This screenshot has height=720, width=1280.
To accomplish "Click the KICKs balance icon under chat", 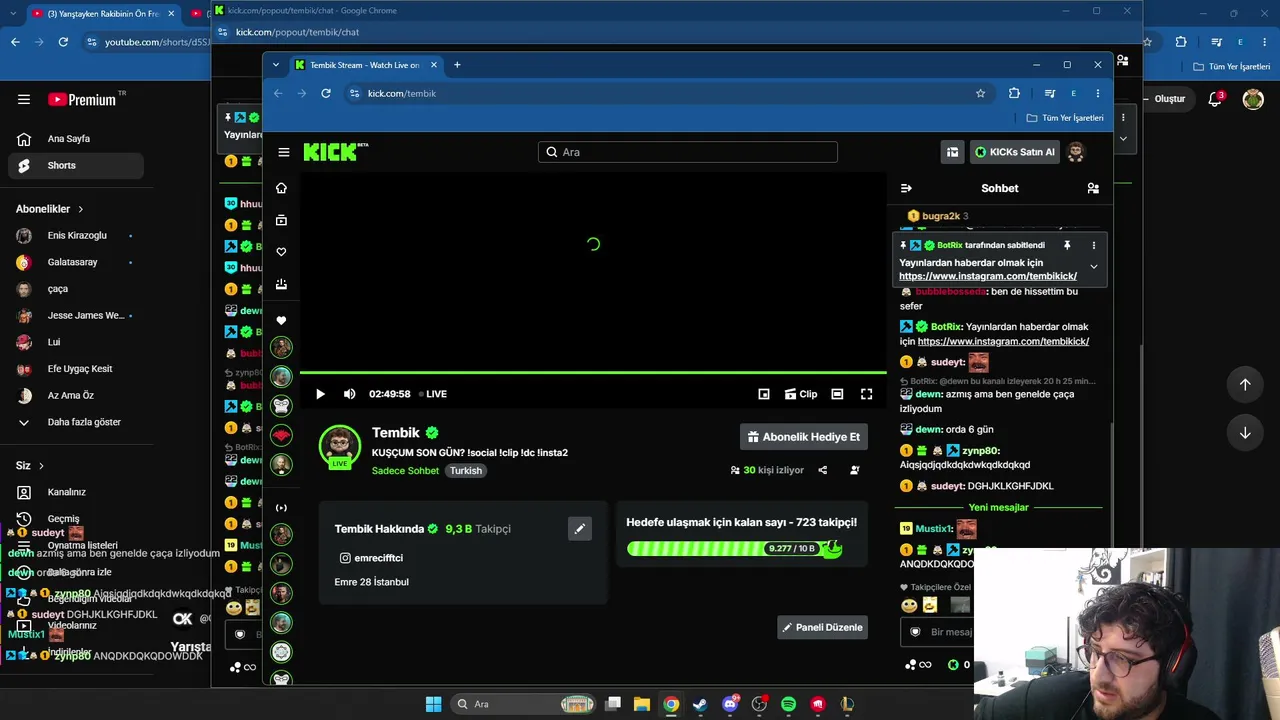I will (953, 665).
